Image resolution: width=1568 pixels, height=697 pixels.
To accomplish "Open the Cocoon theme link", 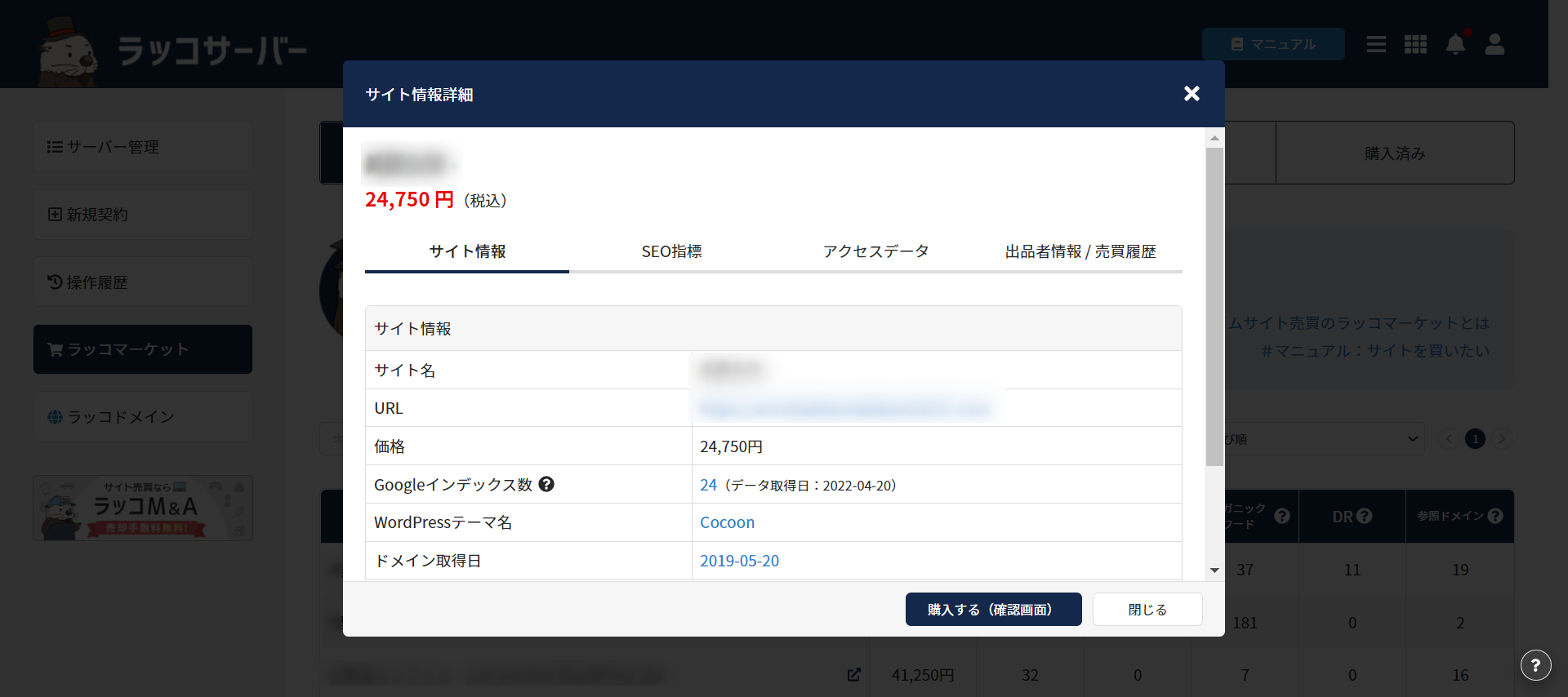I will tap(727, 522).
